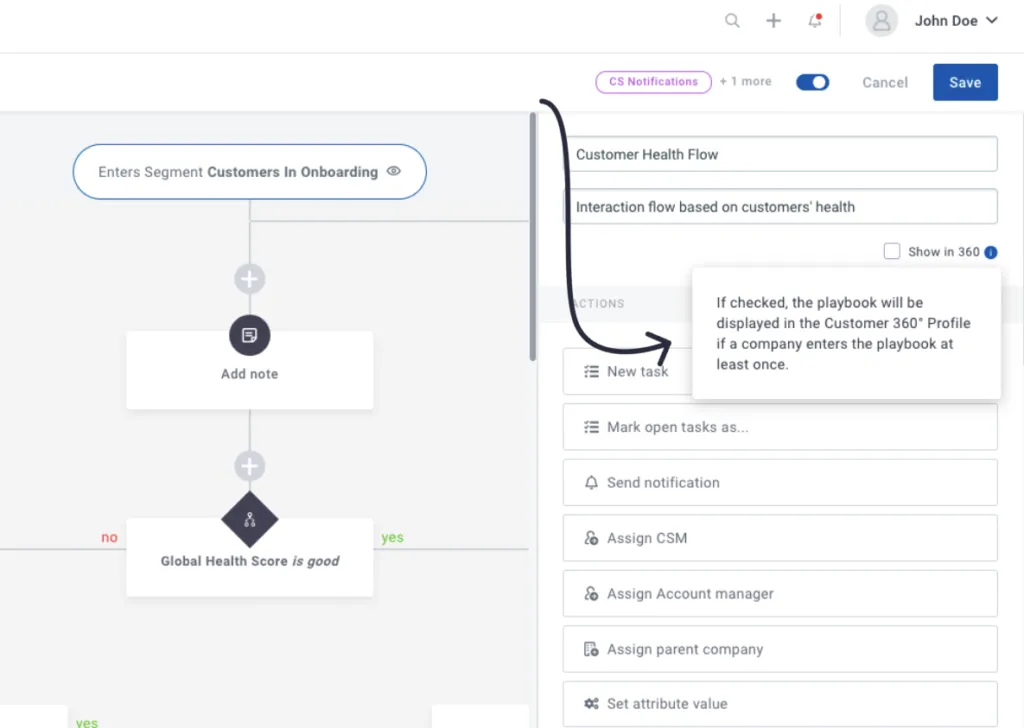The image size is (1024, 728).
Task: Add the Set attribute value action
Action: (x=780, y=704)
